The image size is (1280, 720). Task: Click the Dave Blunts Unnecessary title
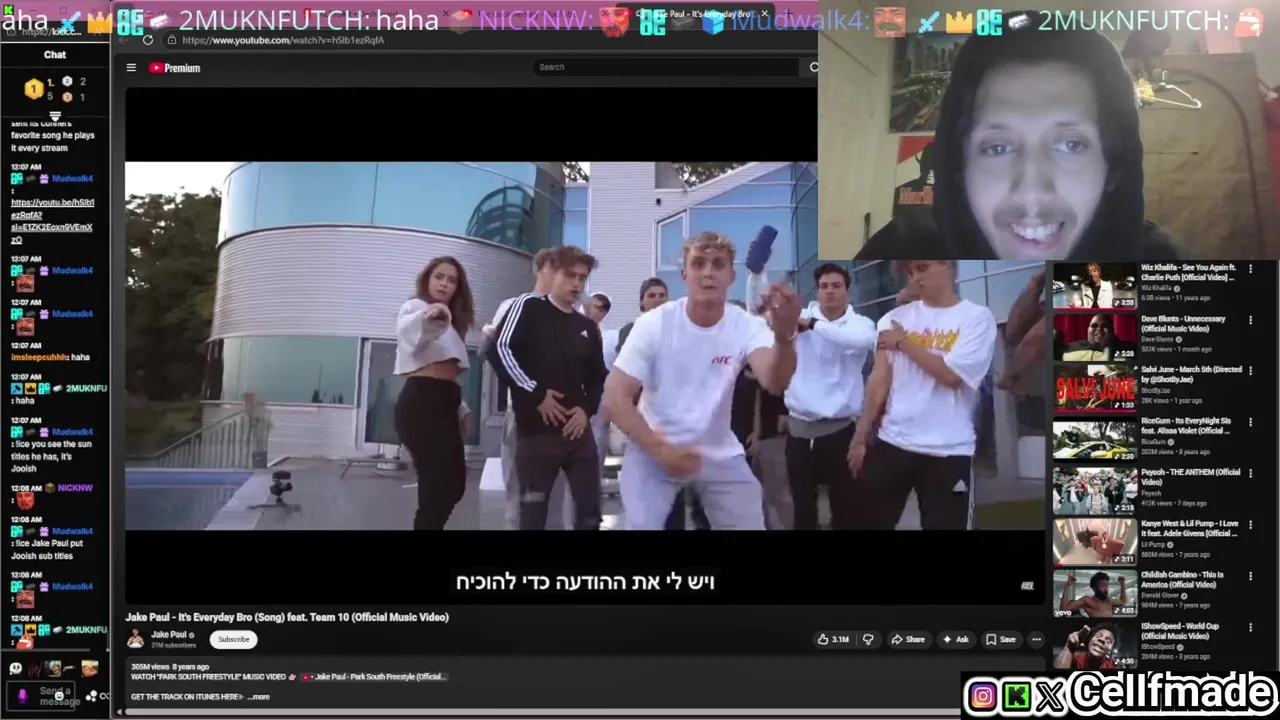click(1183, 324)
